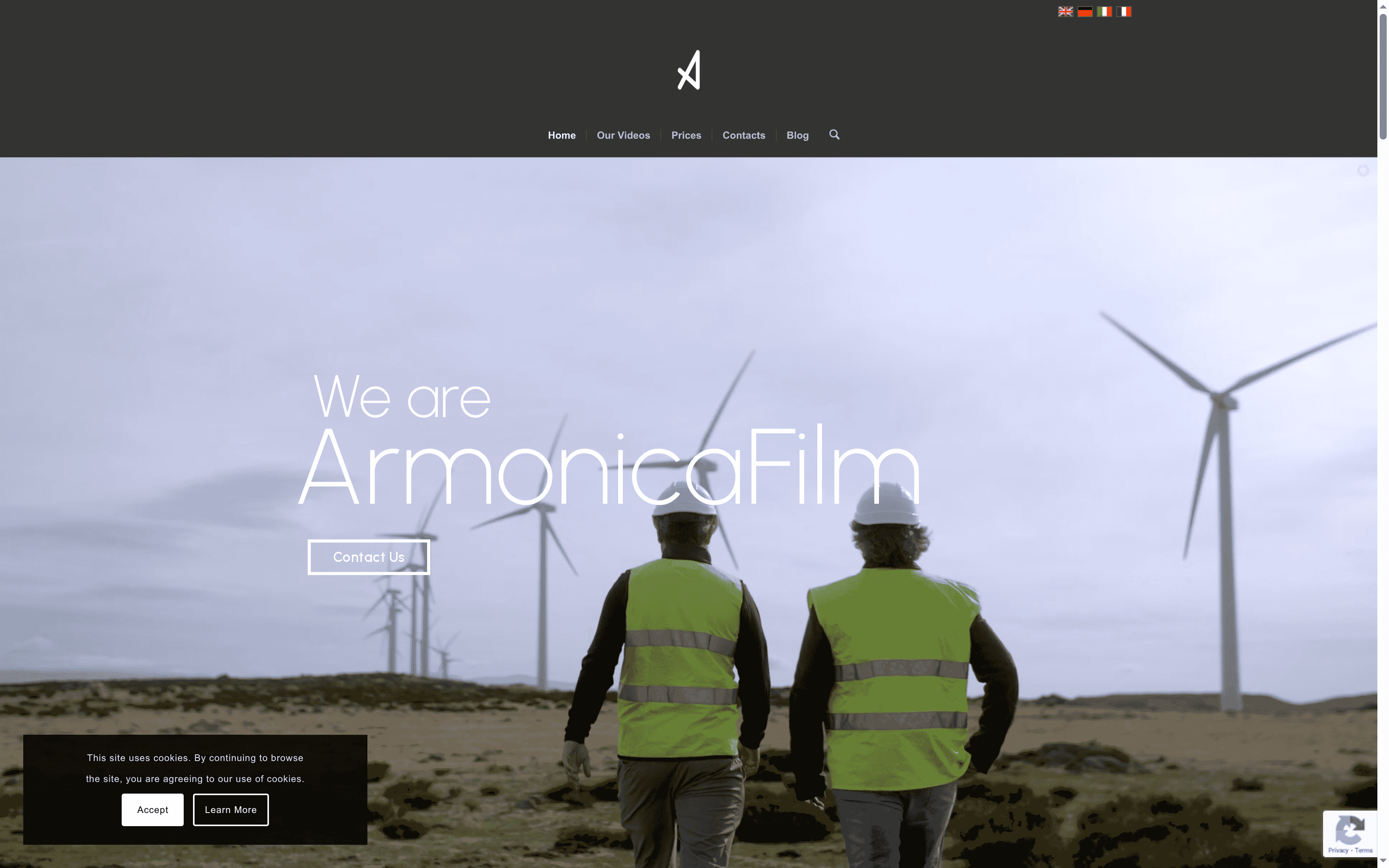
Task: Switch the site language to German
Action: coord(1085,11)
